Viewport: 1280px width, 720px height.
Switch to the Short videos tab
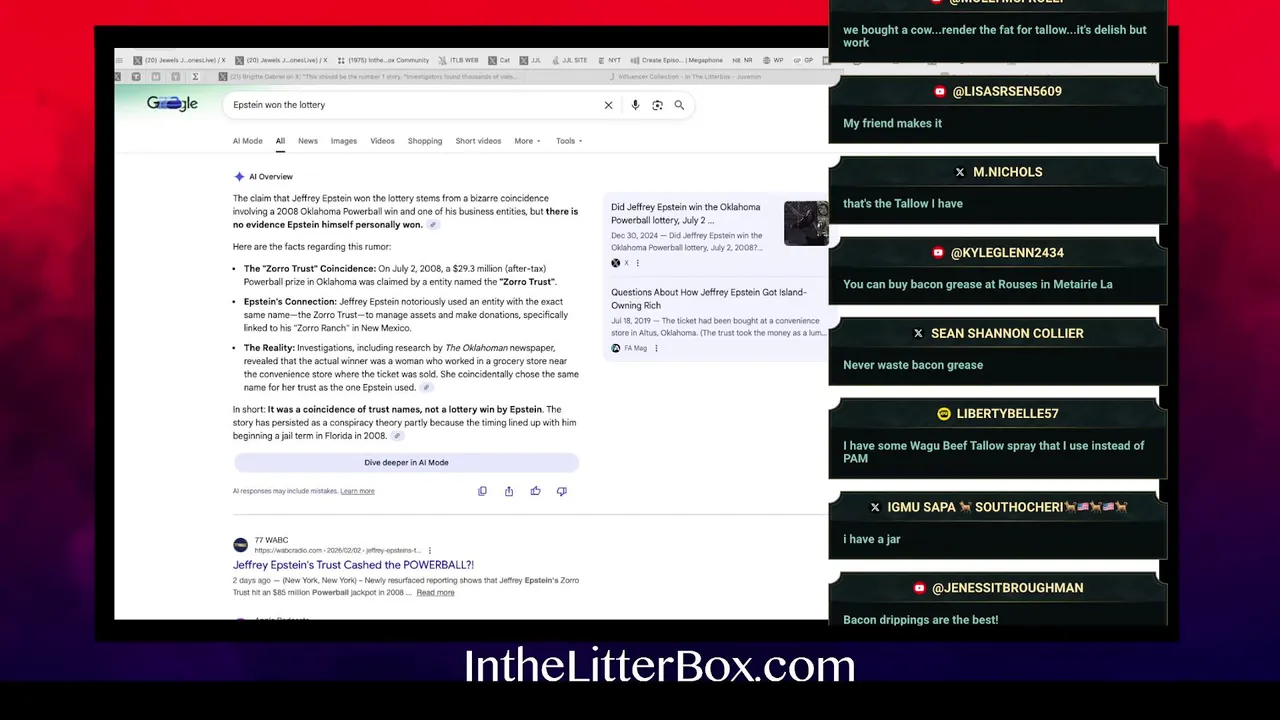pyautogui.click(x=478, y=141)
